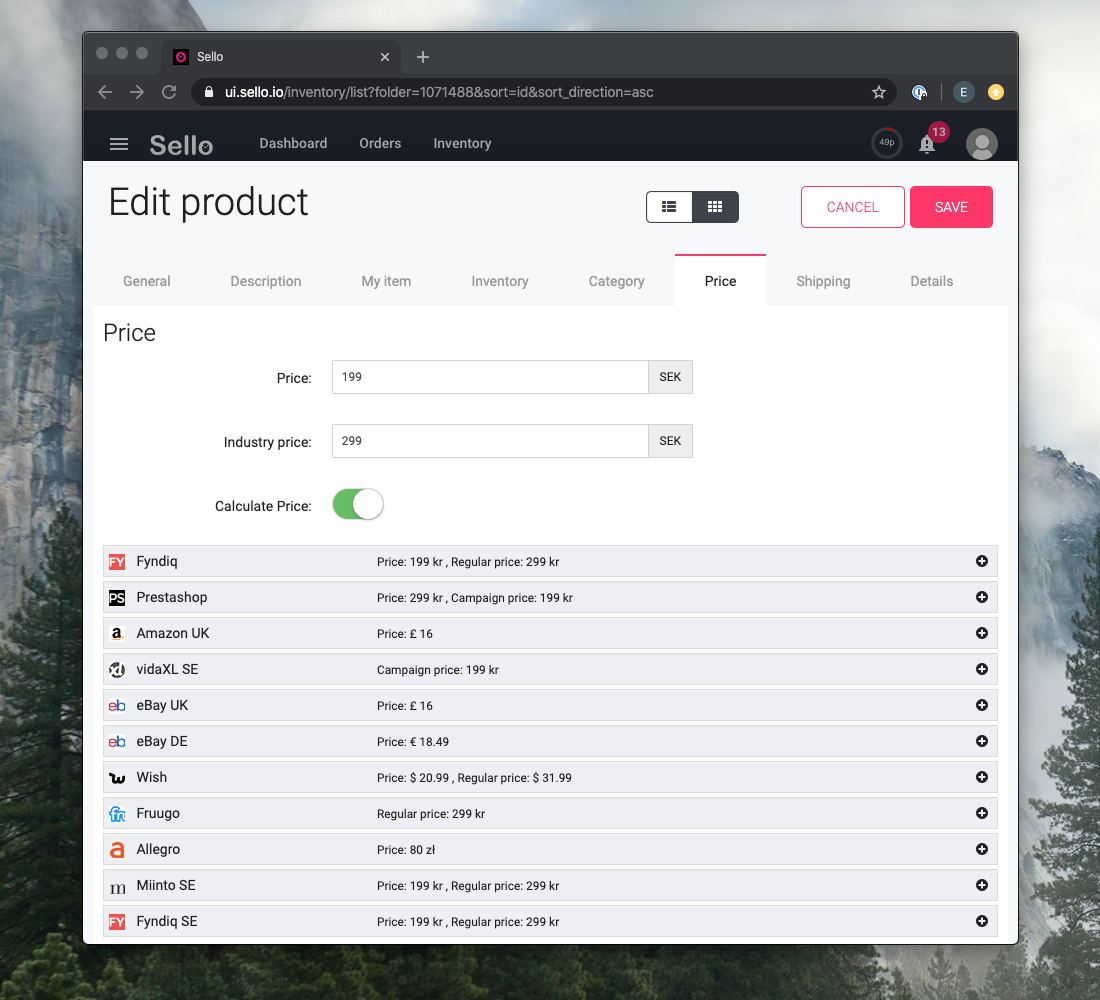Expand the Fyndiq price row
1100x1000 pixels.
[982, 561]
